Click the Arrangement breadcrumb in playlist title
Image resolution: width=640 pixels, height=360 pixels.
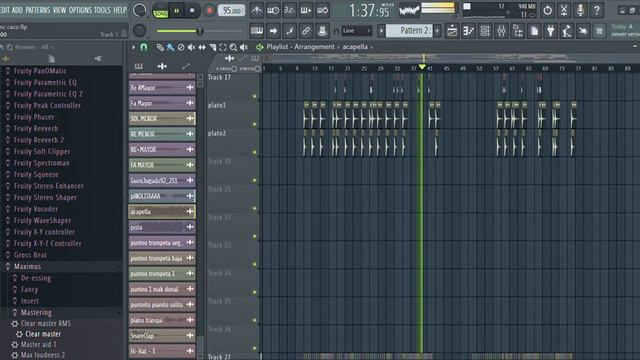pyautogui.click(x=314, y=47)
